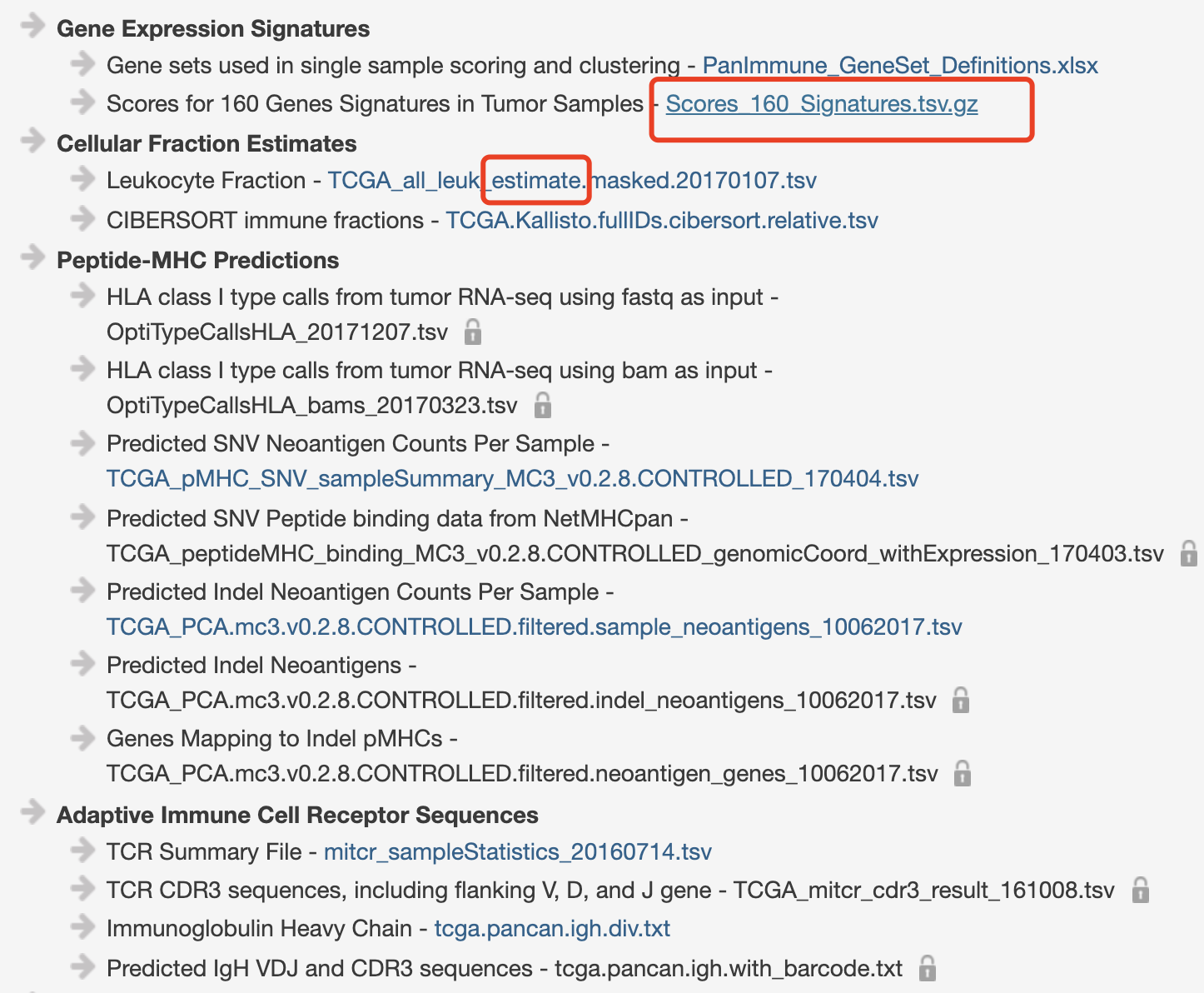1204x993 pixels.
Task: Click lock icon beside filtered.indel_neoantigens_10062017.tsv
Action: coord(961,700)
